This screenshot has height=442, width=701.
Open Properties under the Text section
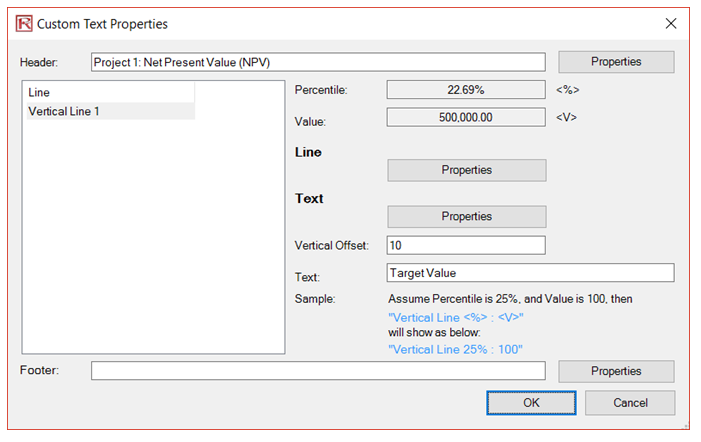[x=467, y=216]
